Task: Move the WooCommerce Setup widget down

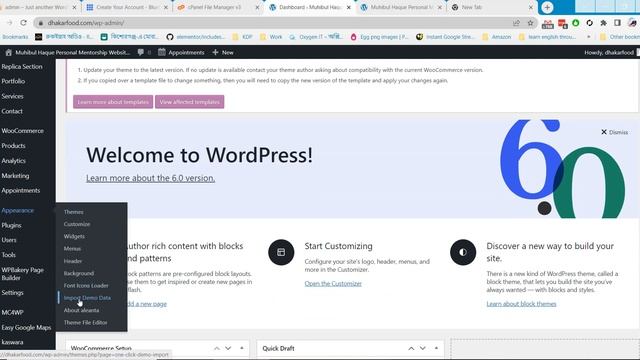Action: [228, 348]
